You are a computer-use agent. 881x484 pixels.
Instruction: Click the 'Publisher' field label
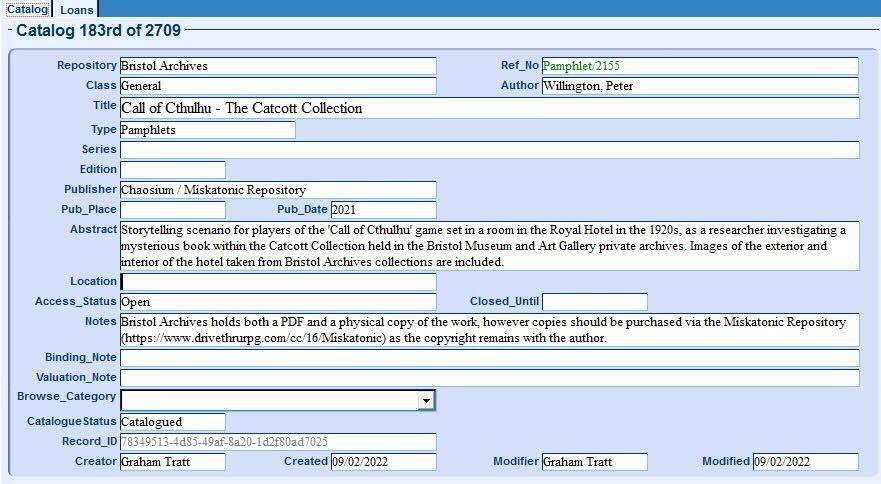[x=90, y=189]
